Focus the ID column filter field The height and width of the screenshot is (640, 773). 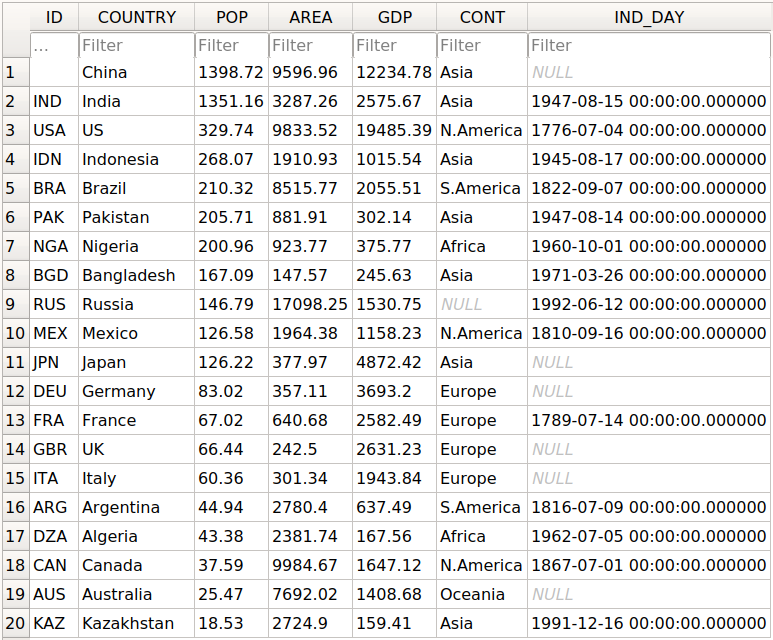[x=54, y=45]
